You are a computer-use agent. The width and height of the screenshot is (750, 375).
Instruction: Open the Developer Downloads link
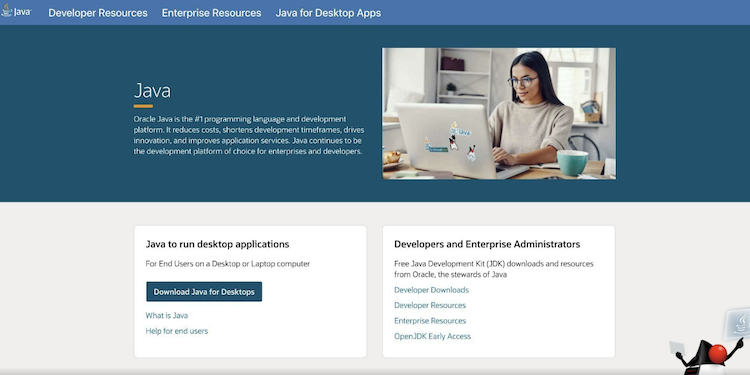coord(431,290)
